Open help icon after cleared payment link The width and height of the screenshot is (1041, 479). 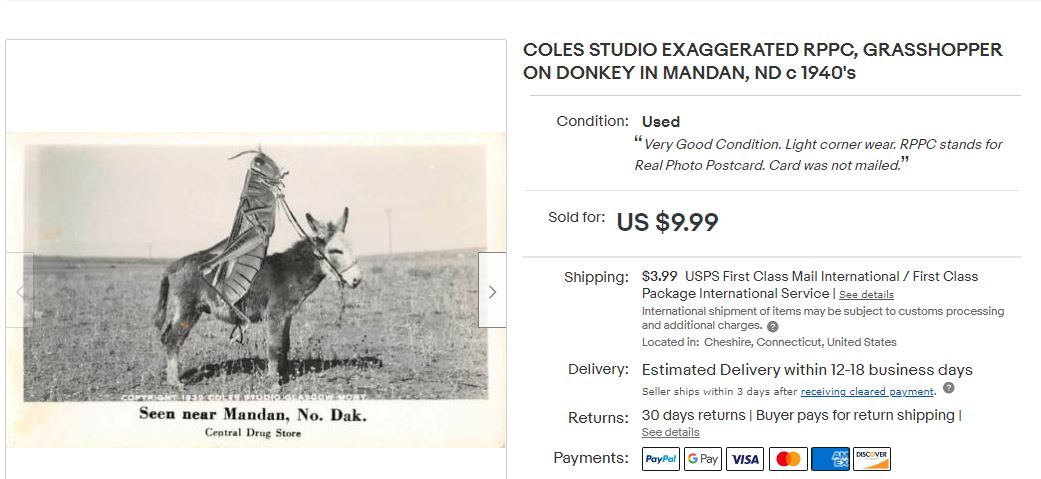(948, 388)
